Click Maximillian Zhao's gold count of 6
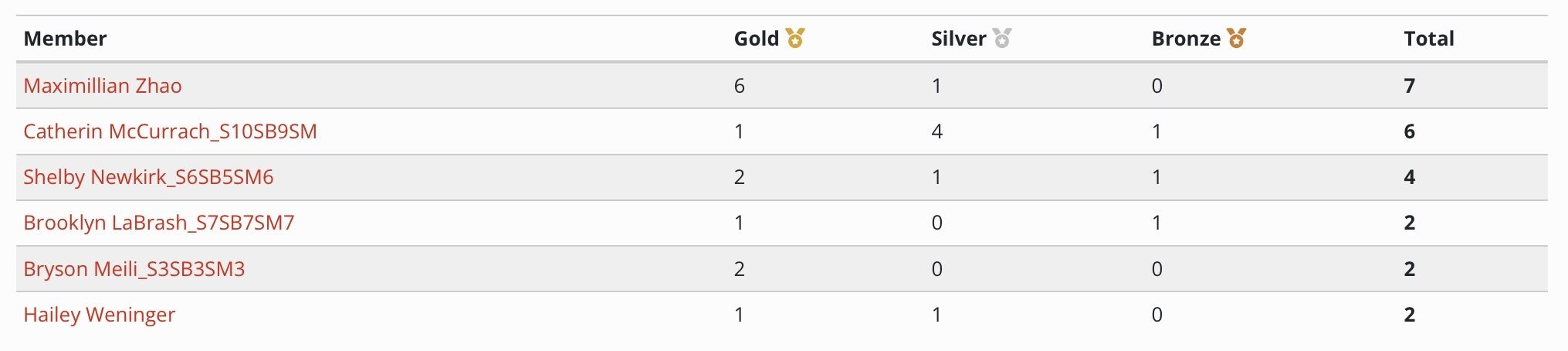The width and height of the screenshot is (1568, 351). click(739, 86)
